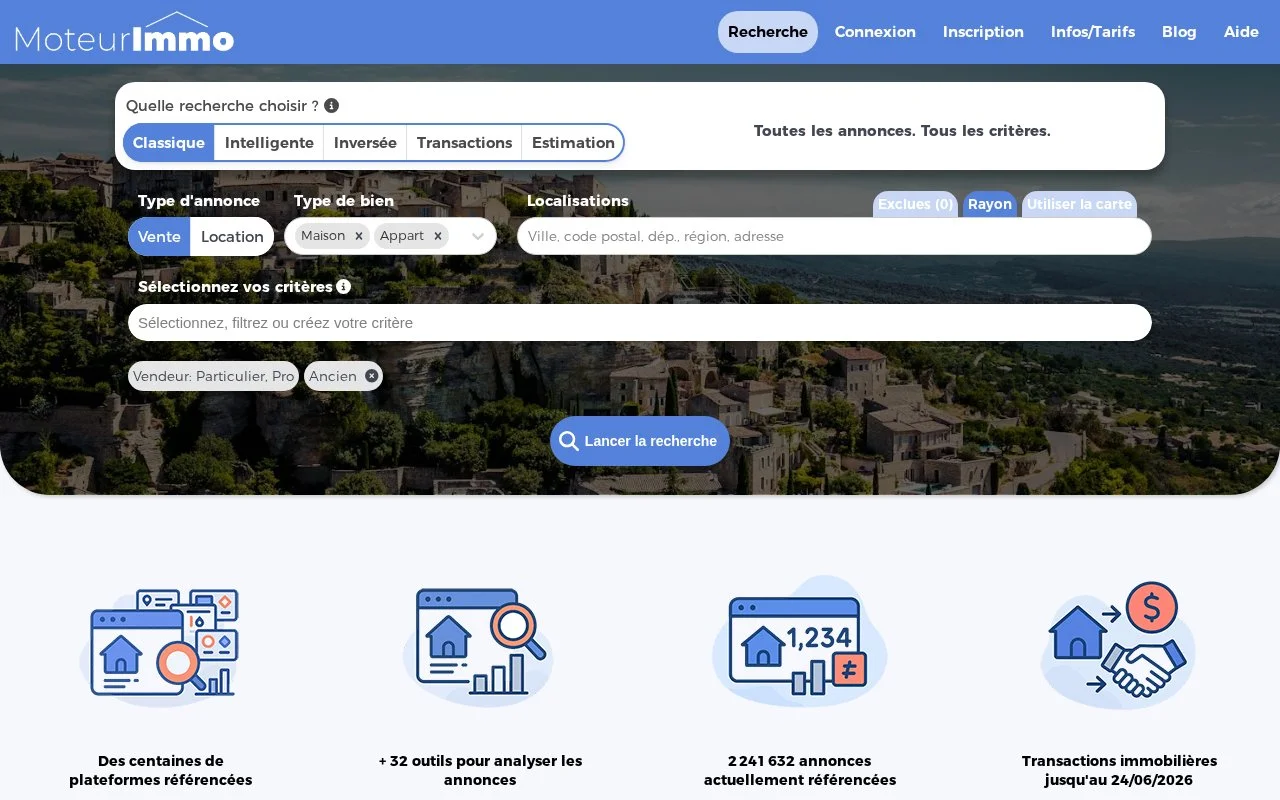Open the Recherche nav item

(768, 32)
